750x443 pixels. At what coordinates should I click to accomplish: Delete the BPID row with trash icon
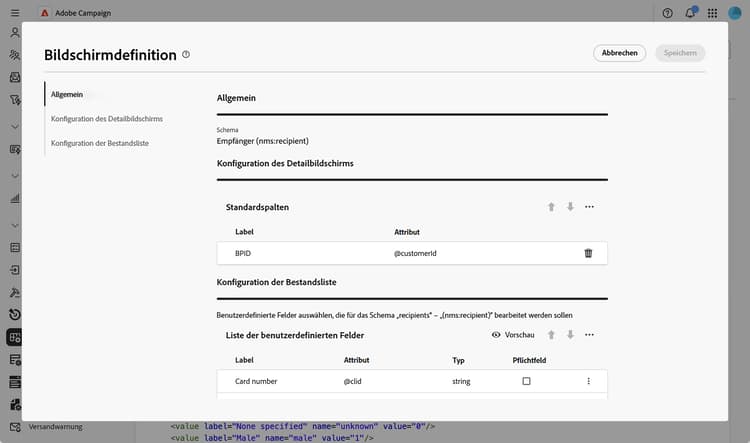click(x=588, y=253)
